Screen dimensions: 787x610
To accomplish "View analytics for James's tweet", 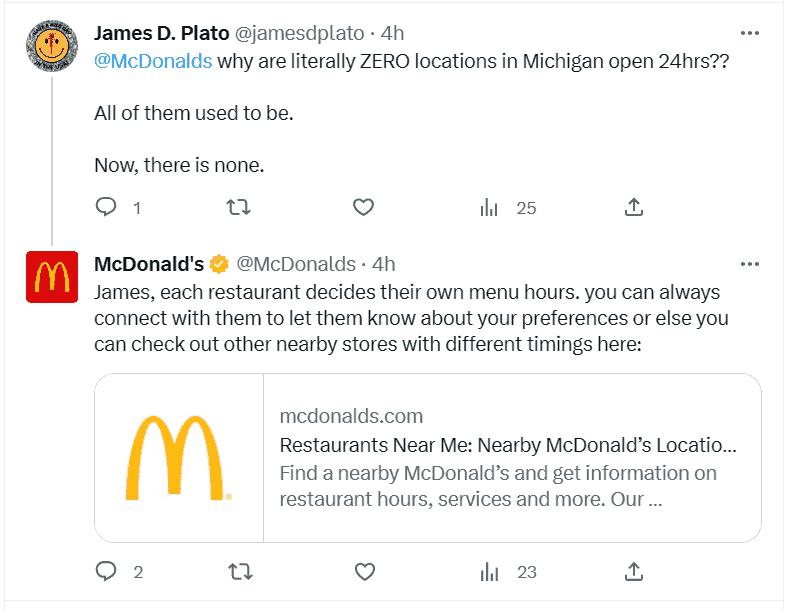I will tap(490, 208).
